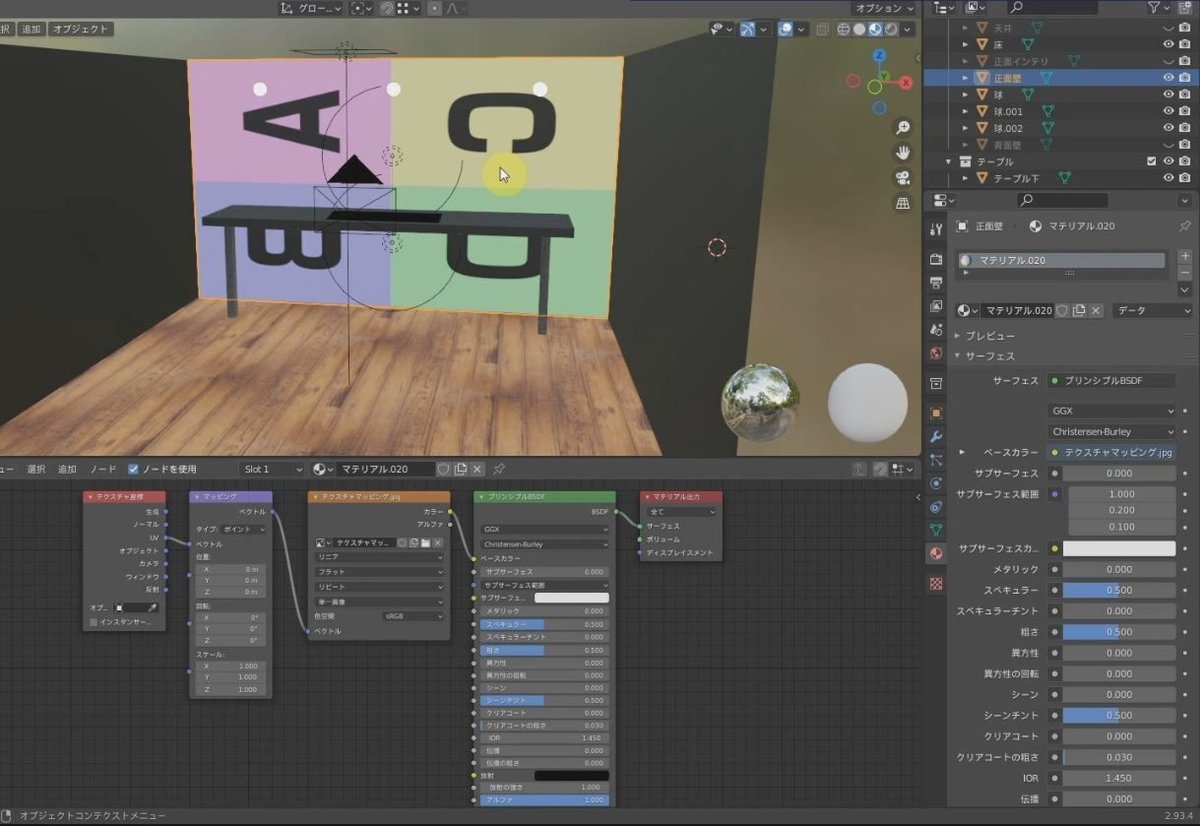1200x826 pixels.
Task: Open the Particle properties tab icon
Action: click(x=936, y=460)
